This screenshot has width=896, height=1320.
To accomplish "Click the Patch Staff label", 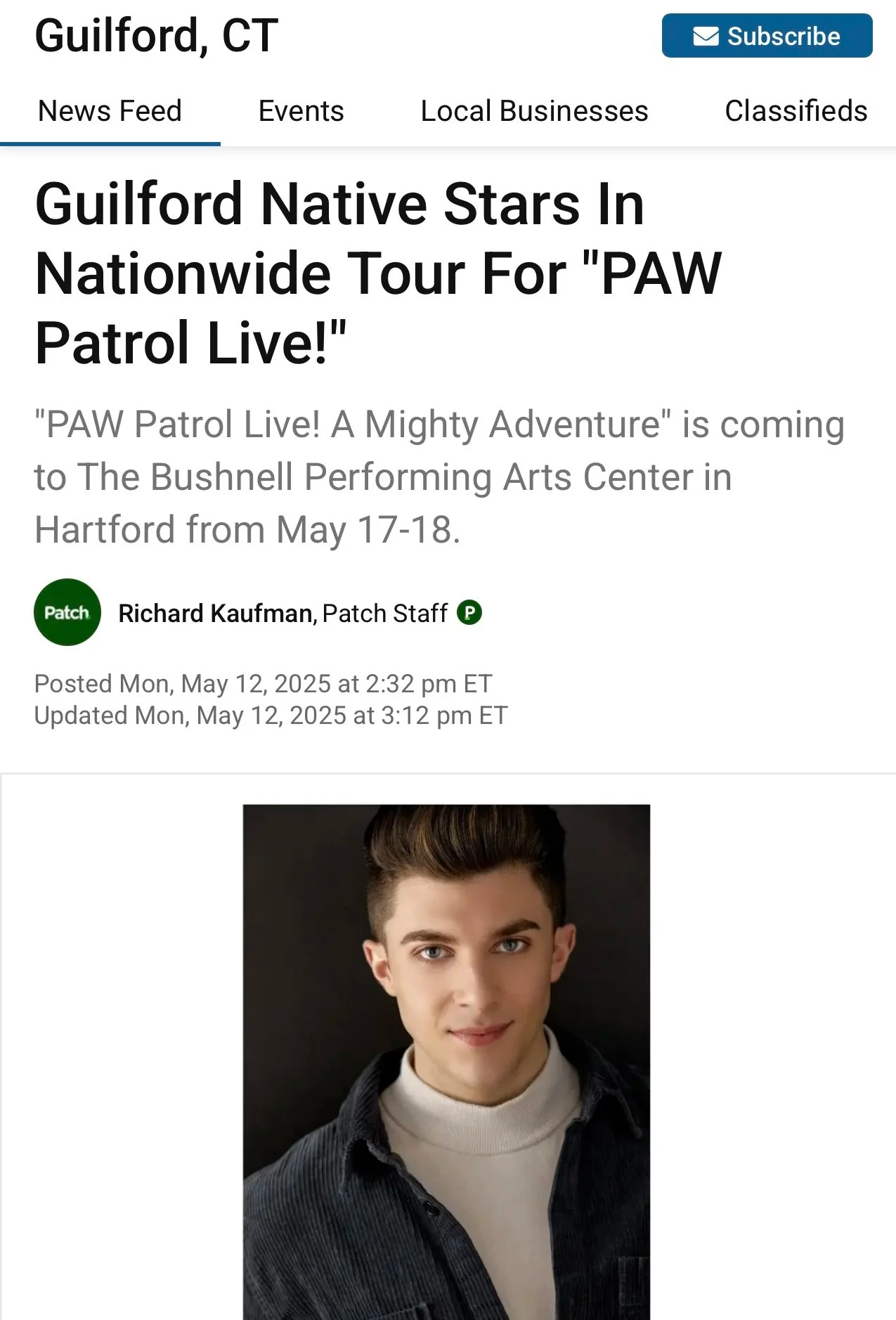I will pos(384,613).
